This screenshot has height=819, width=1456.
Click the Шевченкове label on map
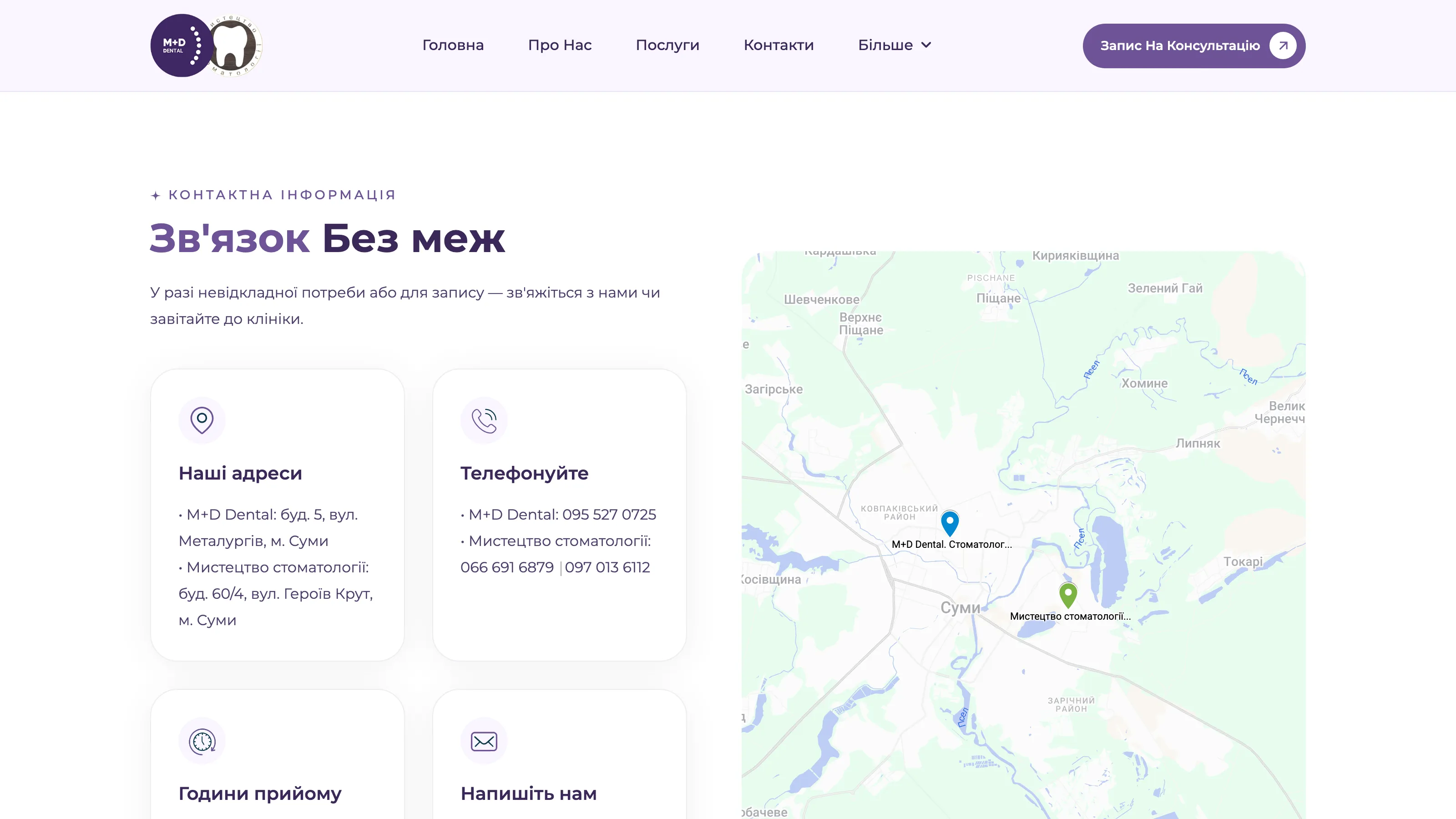point(821,299)
